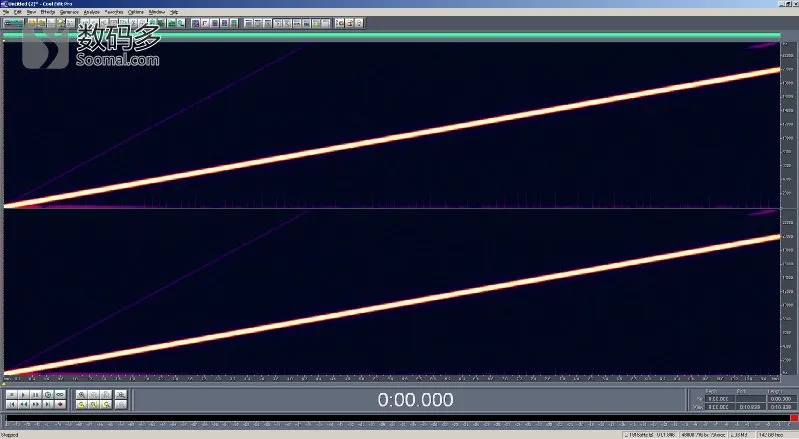This screenshot has height=439, width=799.
Task: Click the Zoom Out Vertically icon
Action: pos(121,404)
